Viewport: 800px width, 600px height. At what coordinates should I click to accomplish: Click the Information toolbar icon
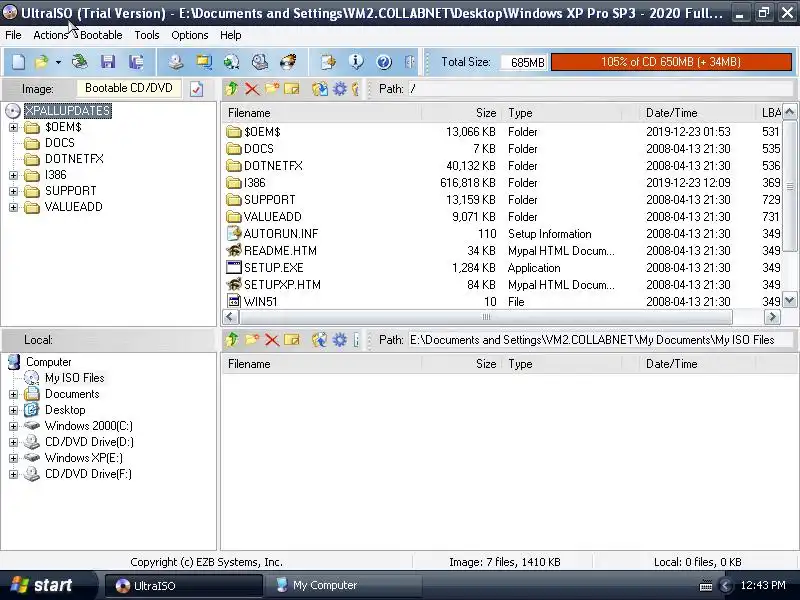coord(356,62)
